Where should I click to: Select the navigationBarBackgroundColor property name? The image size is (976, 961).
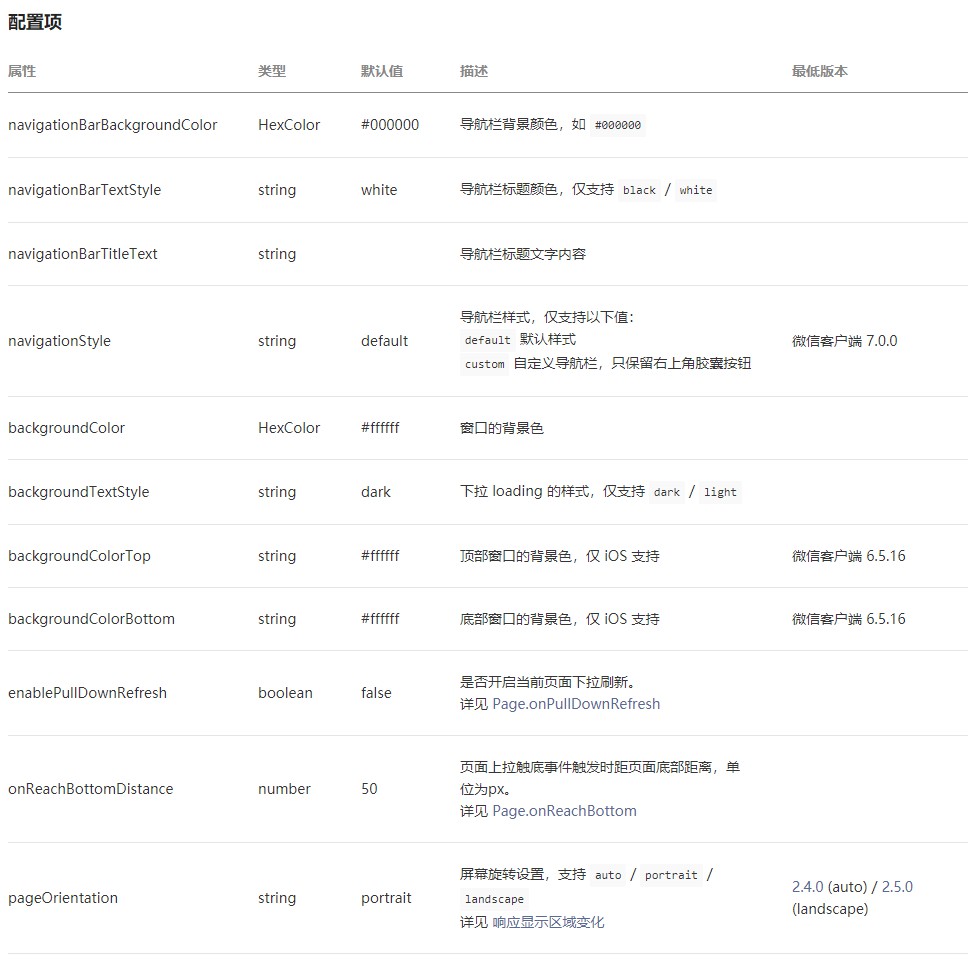coord(112,125)
